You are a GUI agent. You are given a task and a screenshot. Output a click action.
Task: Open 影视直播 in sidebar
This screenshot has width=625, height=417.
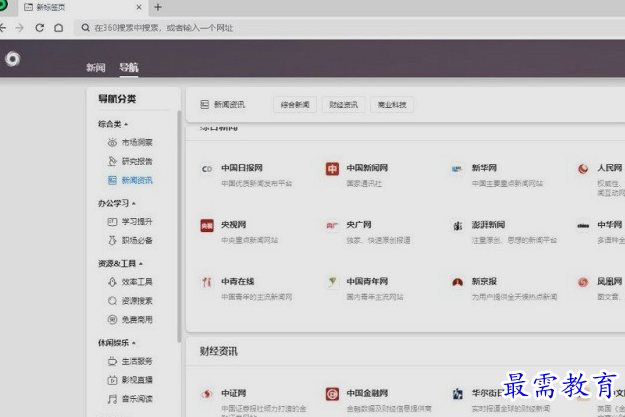click(130, 380)
